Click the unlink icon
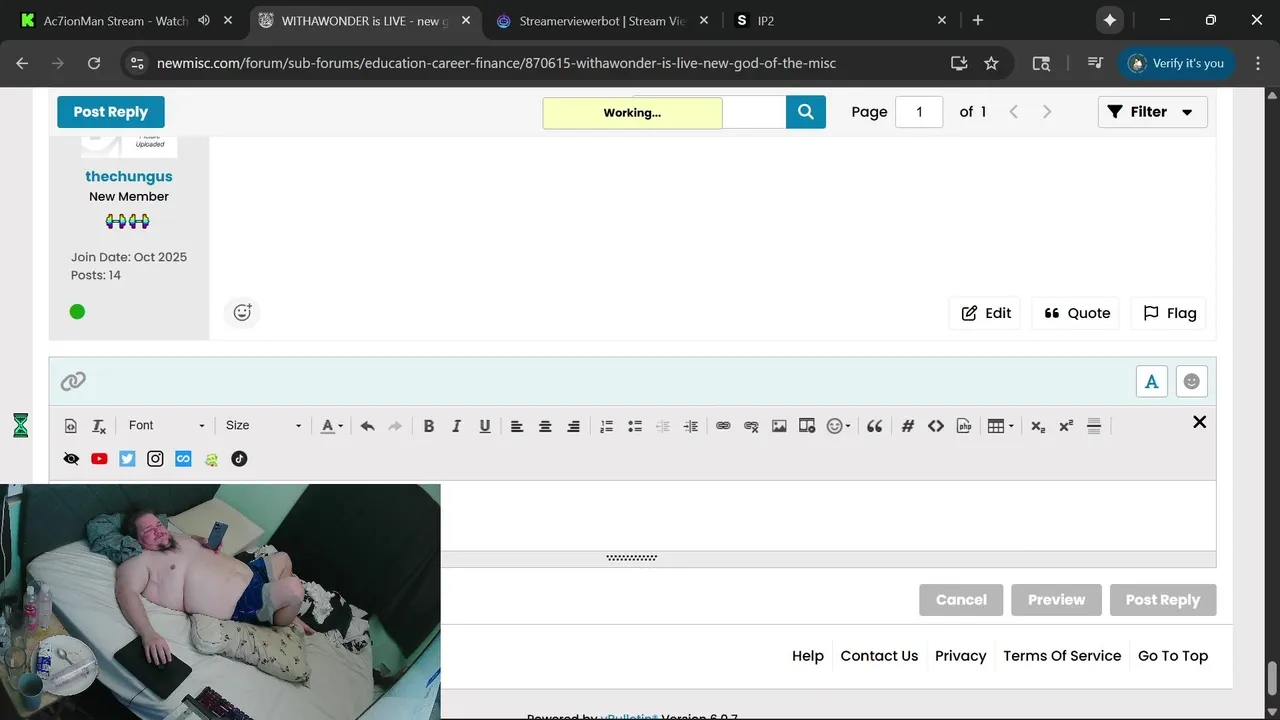1280x720 pixels. click(x=751, y=426)
